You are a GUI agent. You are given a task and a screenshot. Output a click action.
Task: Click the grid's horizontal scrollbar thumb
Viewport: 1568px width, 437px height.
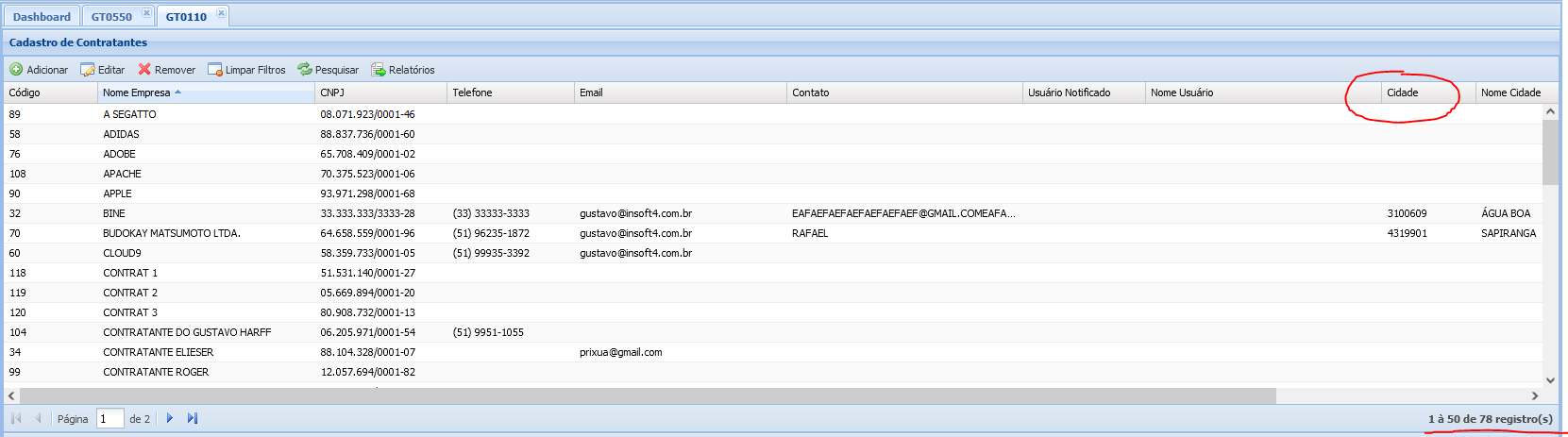648,395
